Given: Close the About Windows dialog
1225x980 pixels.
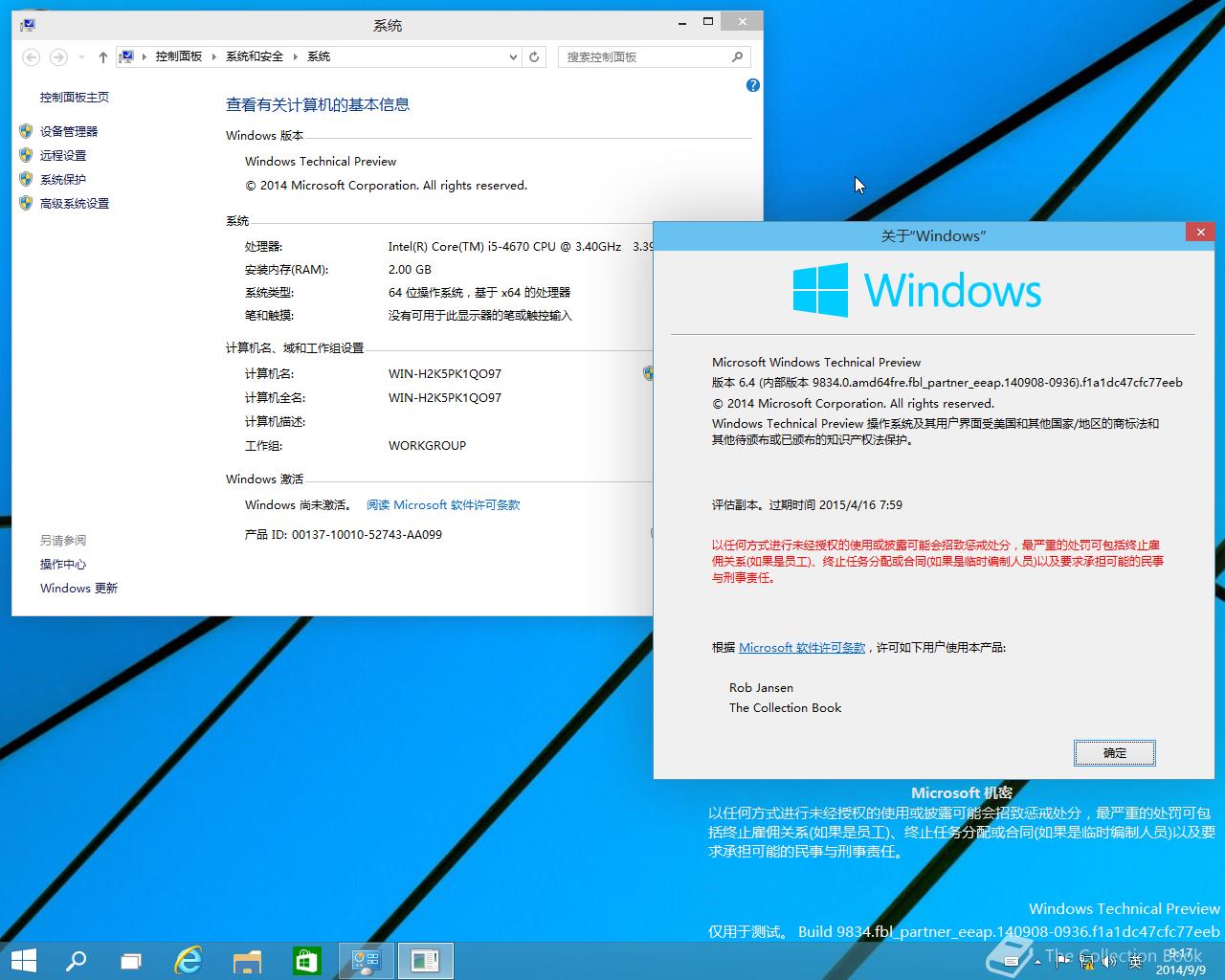Looking at the screenshot, I should 1200,232.
